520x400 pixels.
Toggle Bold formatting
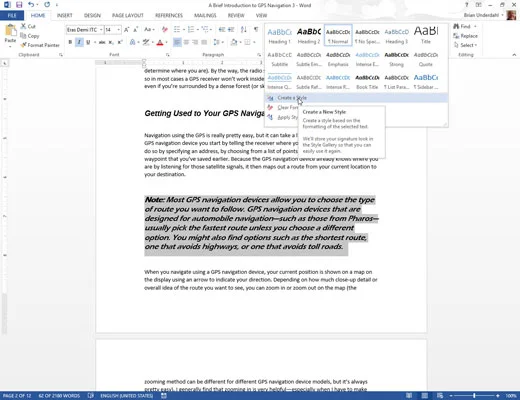click(x=70, y=42)
